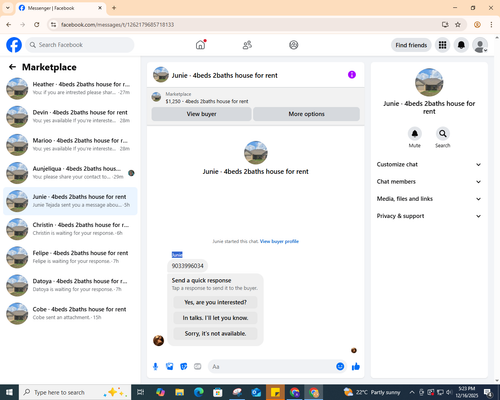Open Christin's conversation in the list
500x400 pixels.
click(x=70, y=229)
